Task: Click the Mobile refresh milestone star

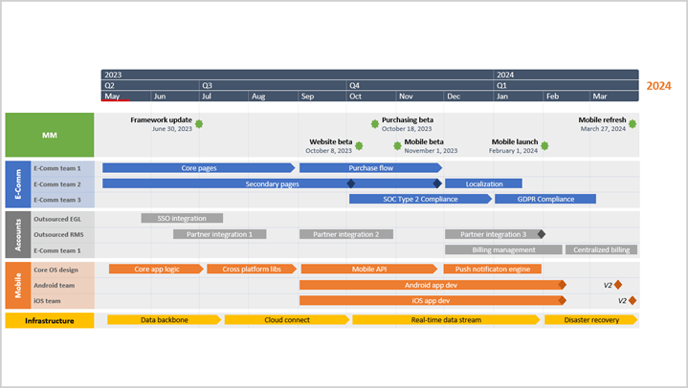Action: (632, 124)
